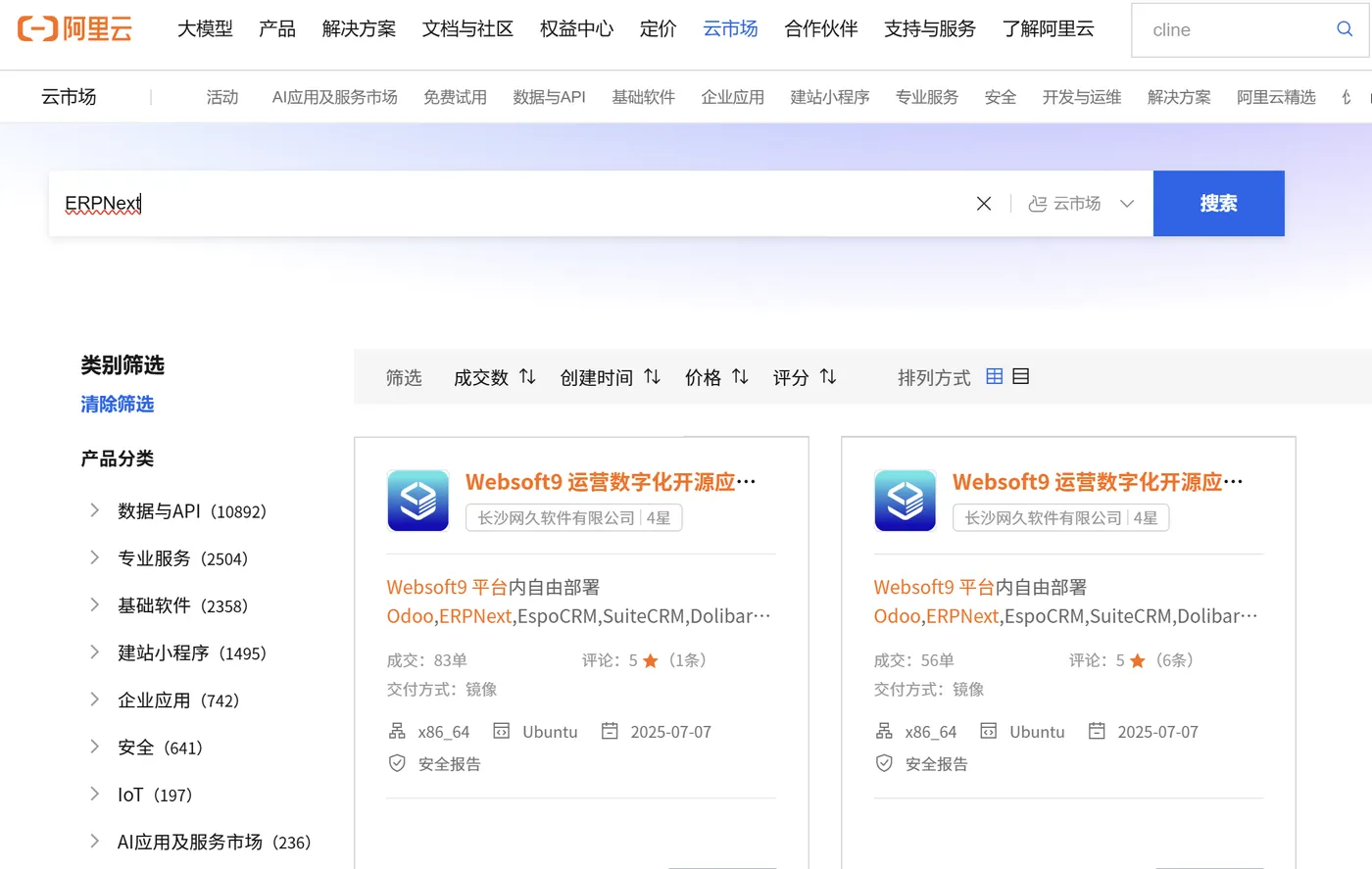Open first Websoft9 product logo (83单 card)
The width and height of the screenshot is (1372, 869).
418,501
